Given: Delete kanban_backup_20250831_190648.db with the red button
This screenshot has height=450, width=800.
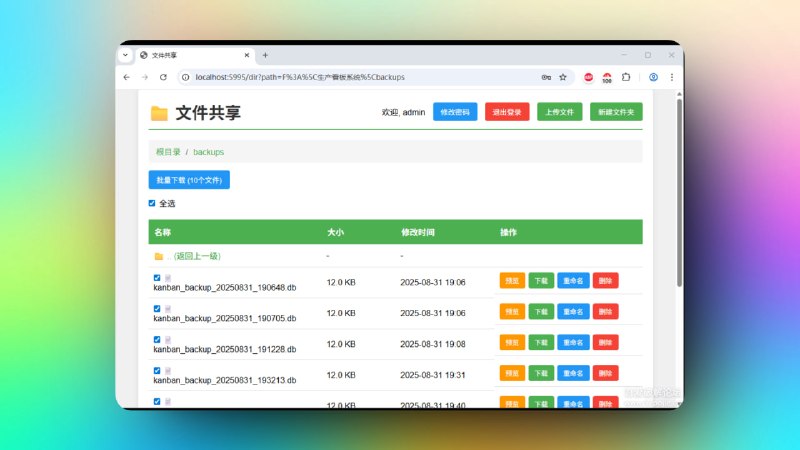Looking at the screenshot, I should 605,281.
